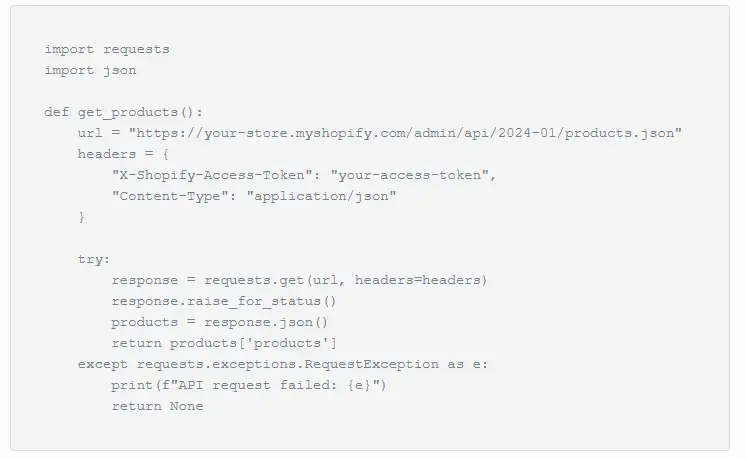Click the closing brace of headers dict

[82, 217]
